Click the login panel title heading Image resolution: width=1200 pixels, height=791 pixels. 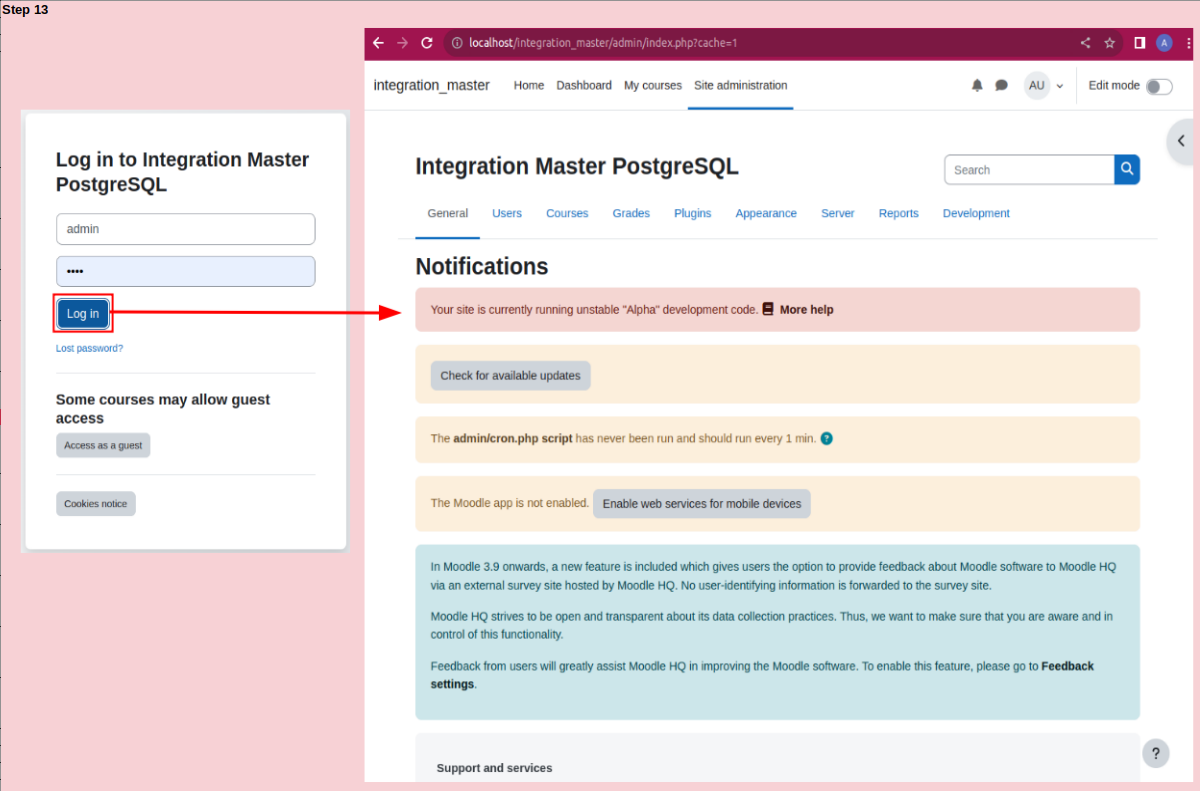(183, 172)
